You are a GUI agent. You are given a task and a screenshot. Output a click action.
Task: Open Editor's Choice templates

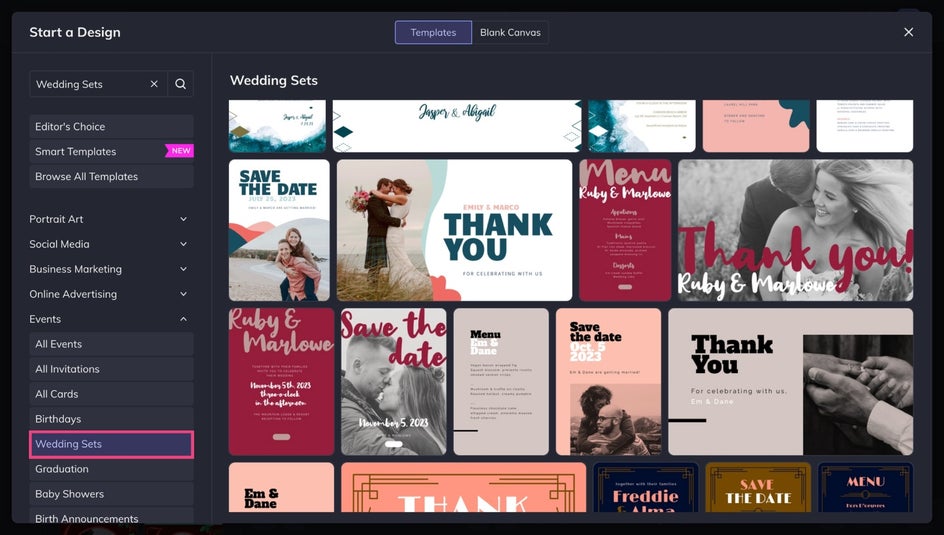111,126
